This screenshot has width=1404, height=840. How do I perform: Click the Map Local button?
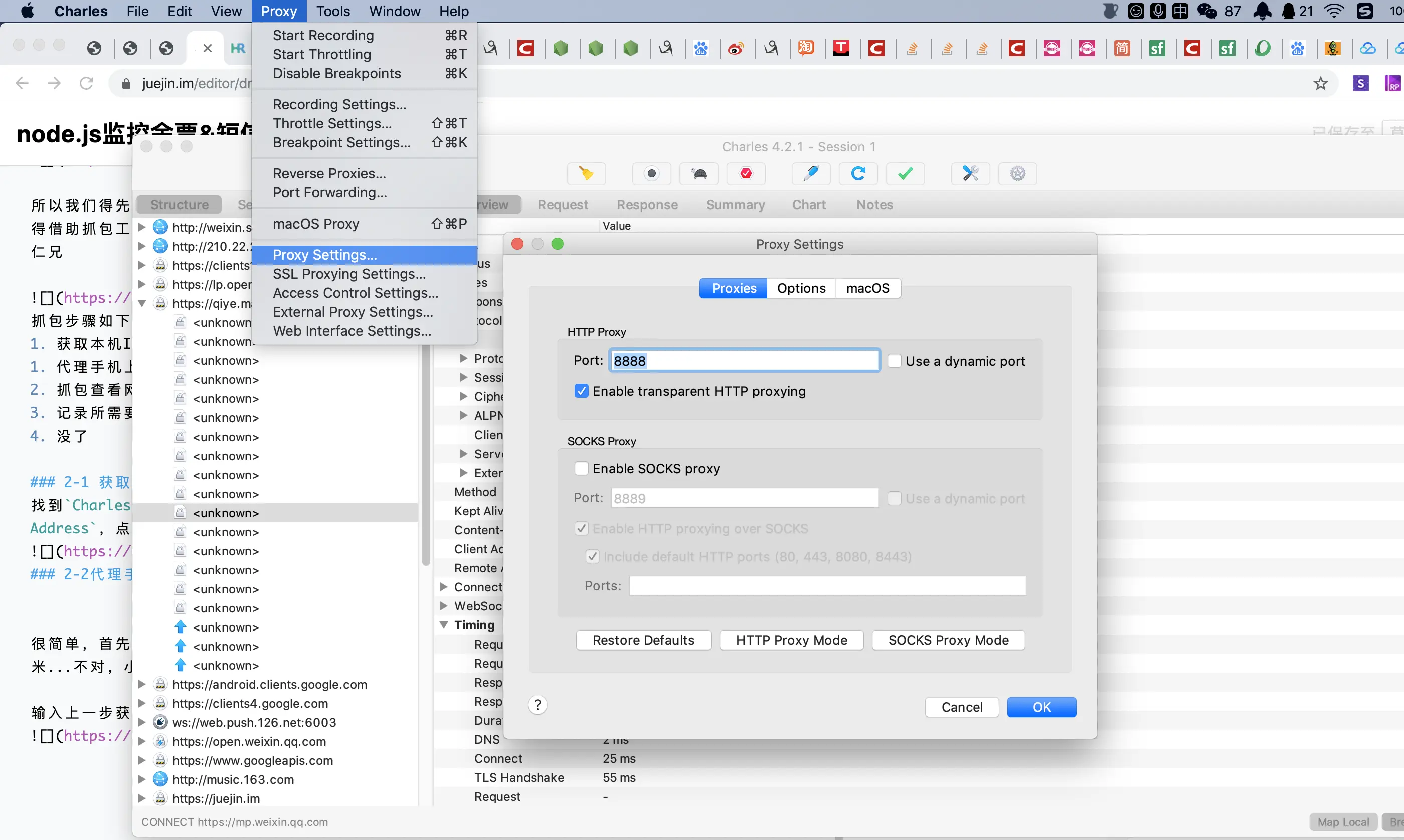[x=1343, y=822]
